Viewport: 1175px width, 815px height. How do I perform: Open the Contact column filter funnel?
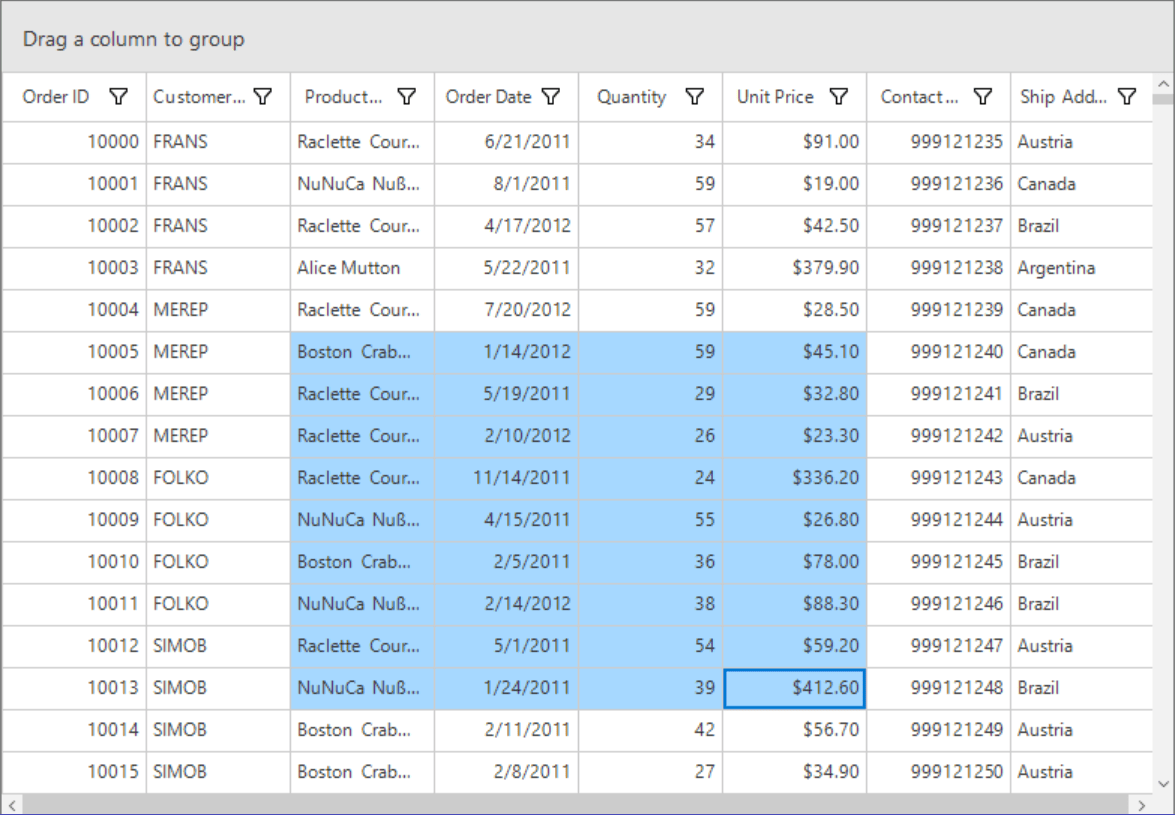coord(983,96)
